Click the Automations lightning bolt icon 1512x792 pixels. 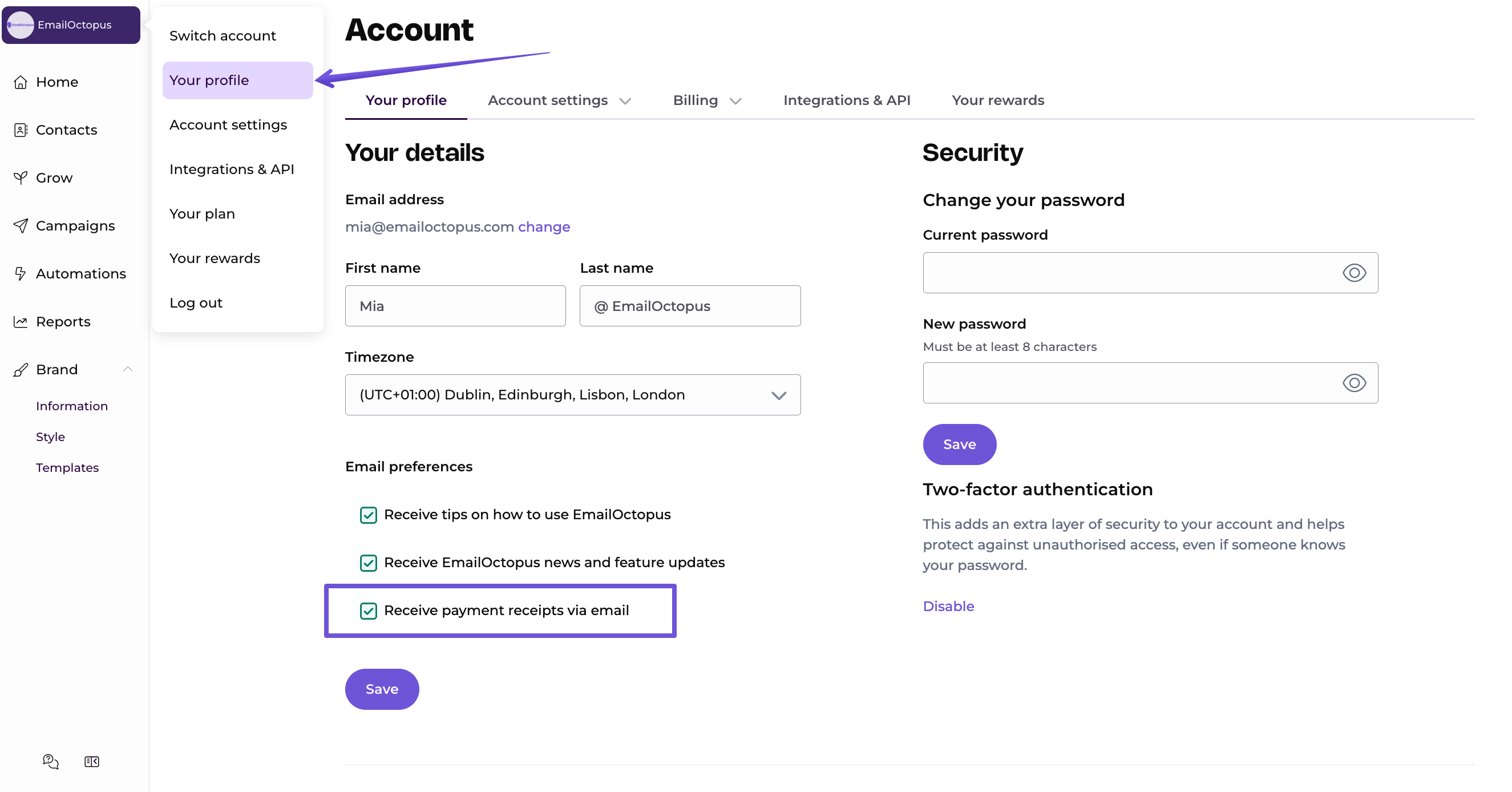[x=21, y=273]
